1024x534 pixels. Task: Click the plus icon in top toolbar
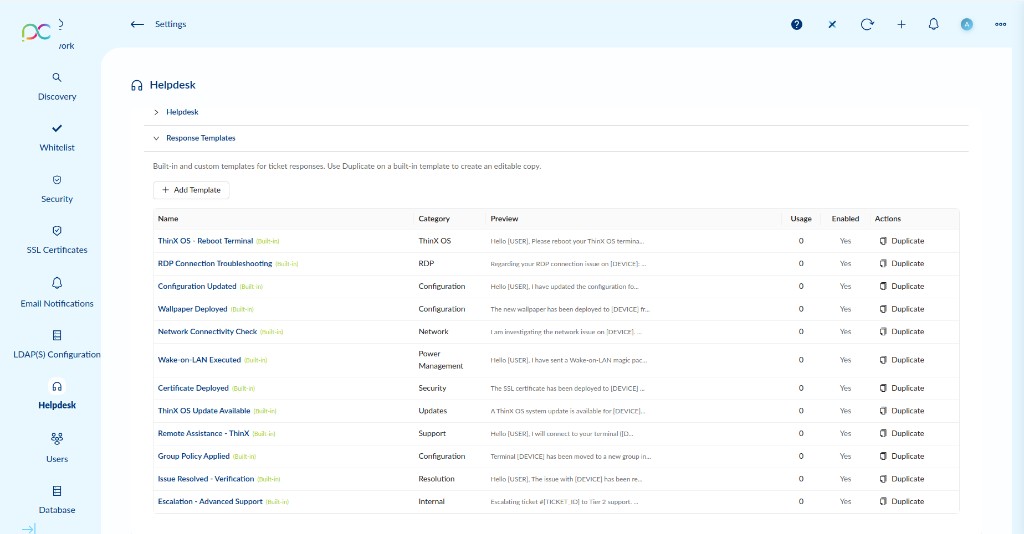pyautogui.click(x=901, y=24)
